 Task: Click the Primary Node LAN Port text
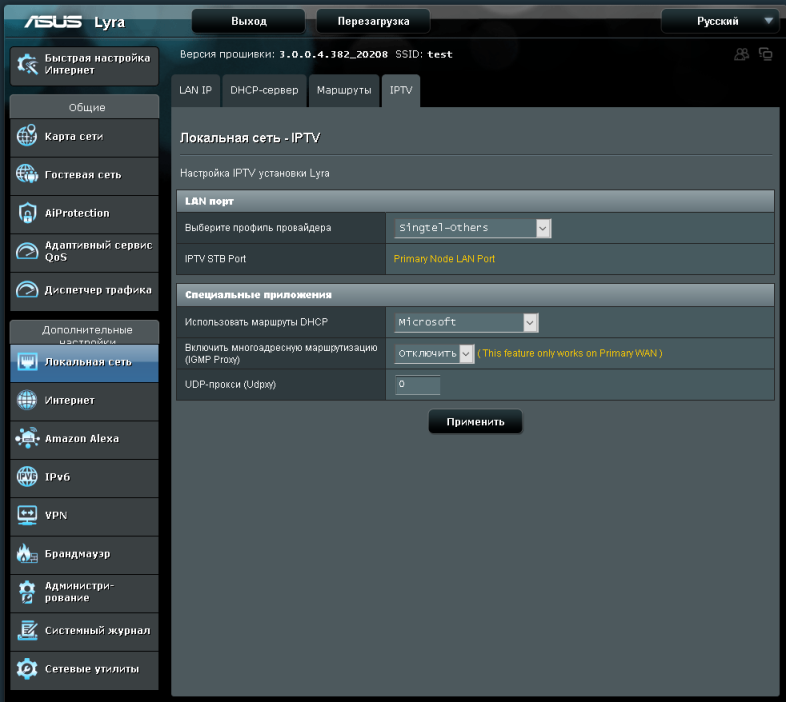click(x=444, y=259)
